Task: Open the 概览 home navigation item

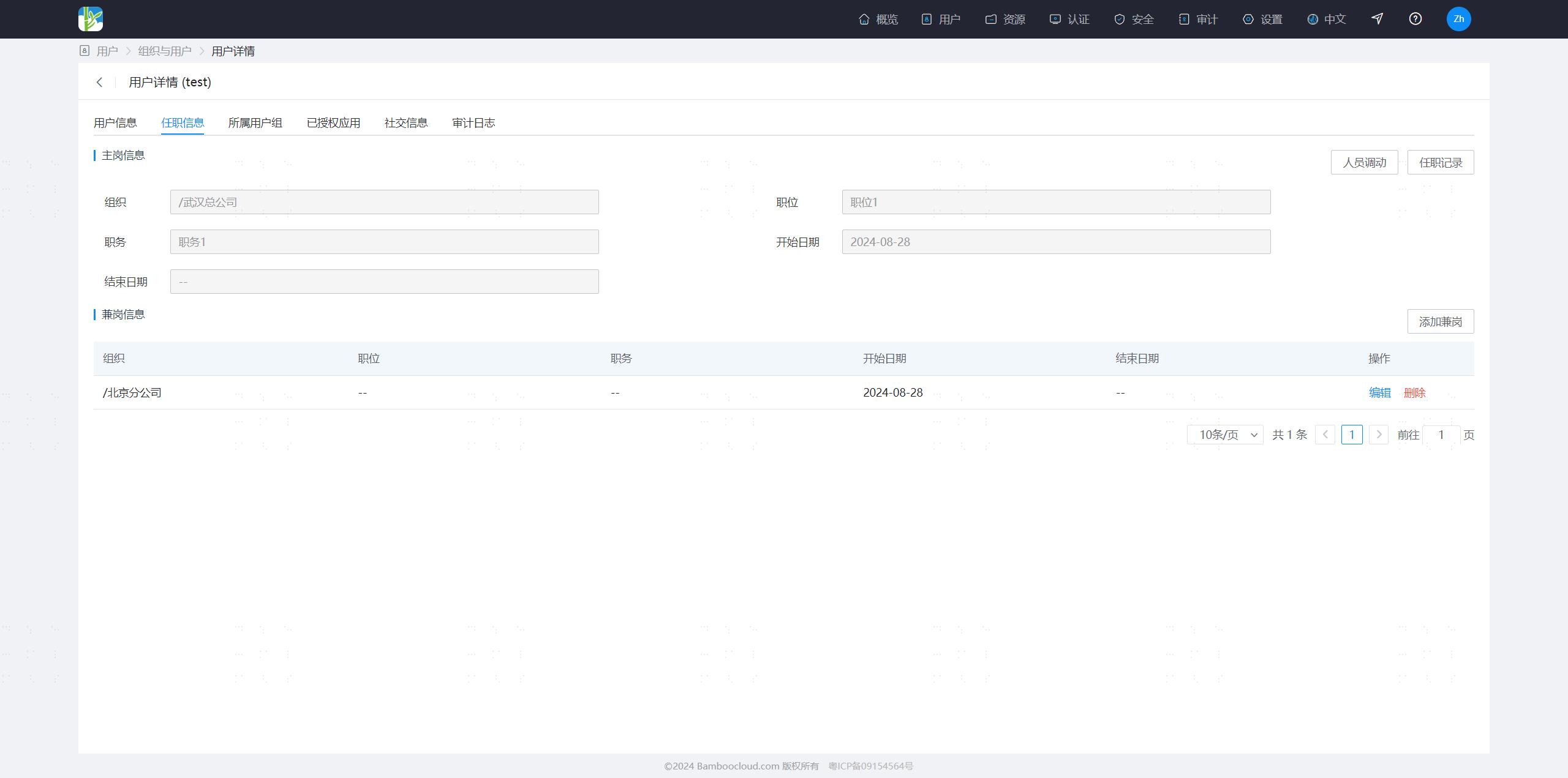Action: (878, 20)
